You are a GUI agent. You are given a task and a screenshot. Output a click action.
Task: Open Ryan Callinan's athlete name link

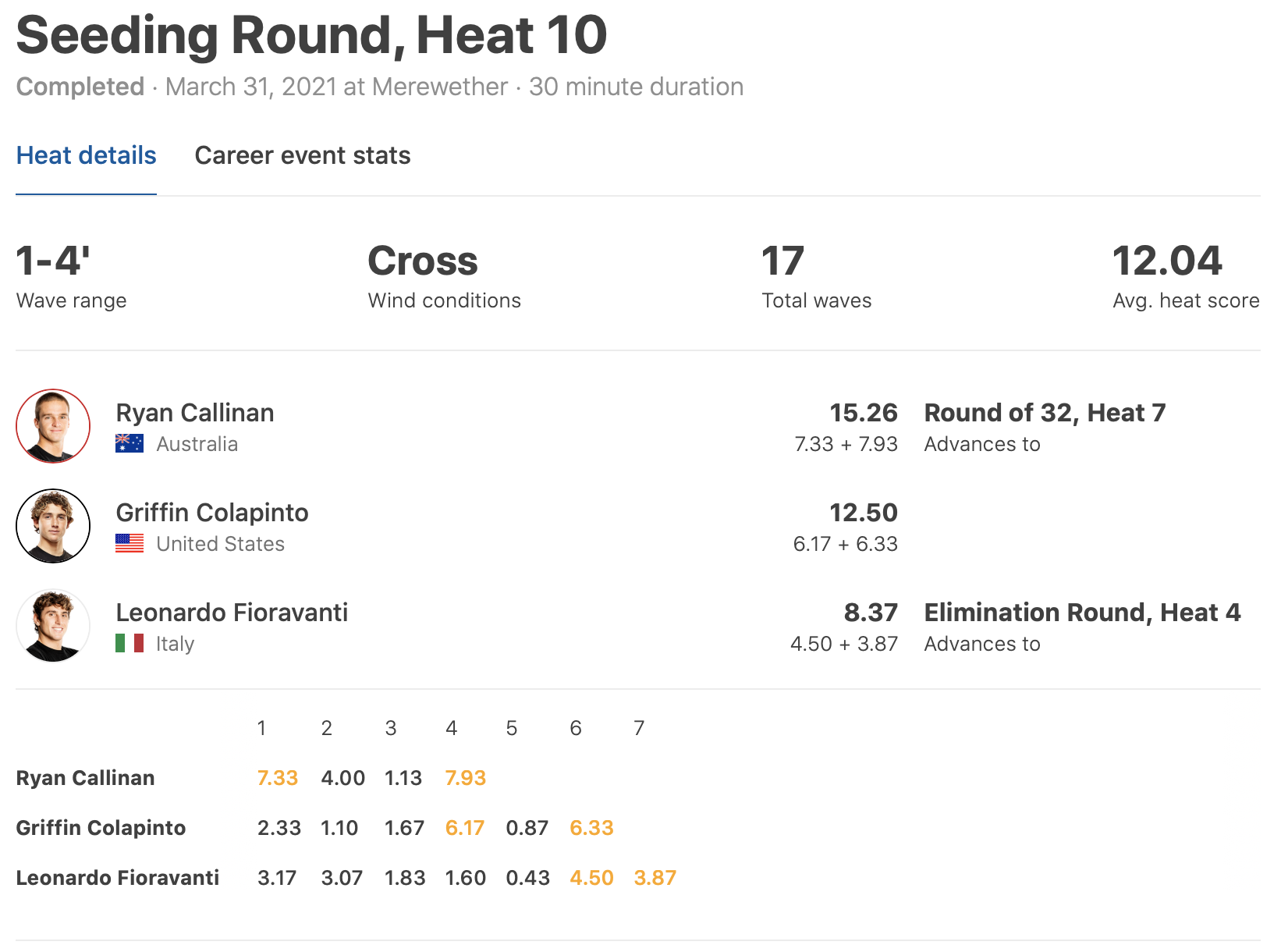[195, 413]
